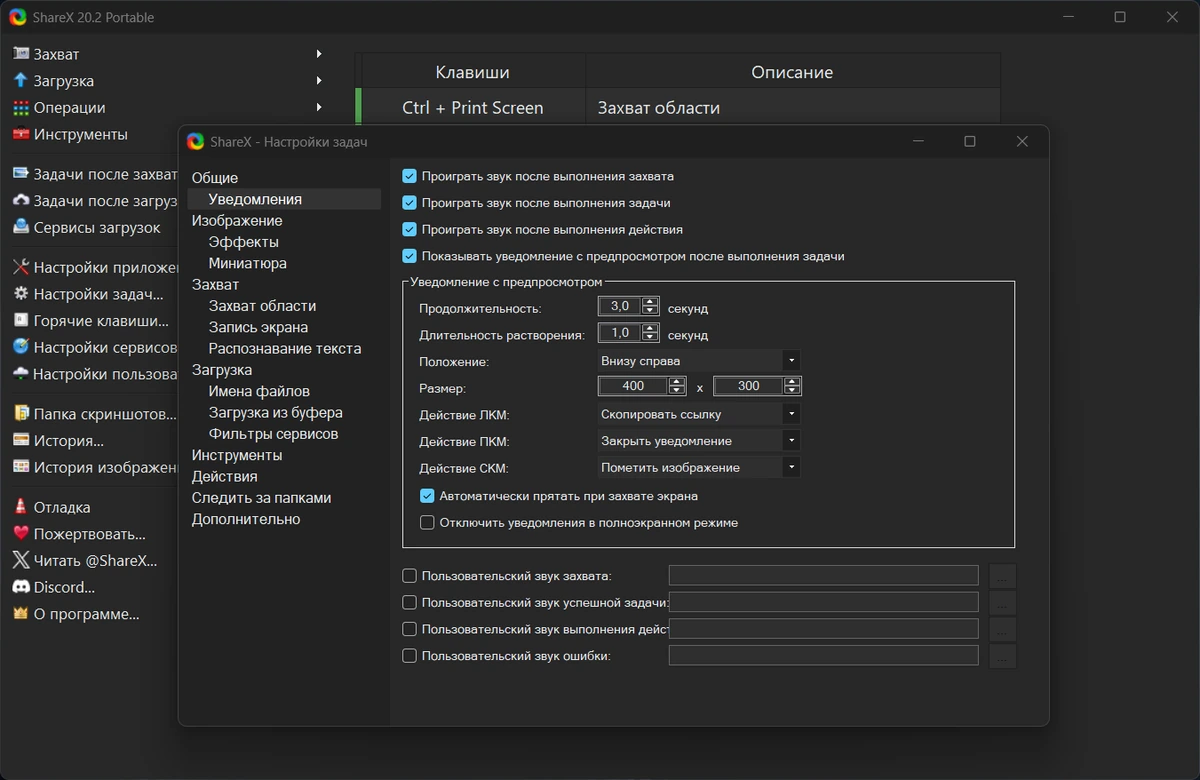Open the Положение dropdown (Внизу справа)

(x=698, y=361)
